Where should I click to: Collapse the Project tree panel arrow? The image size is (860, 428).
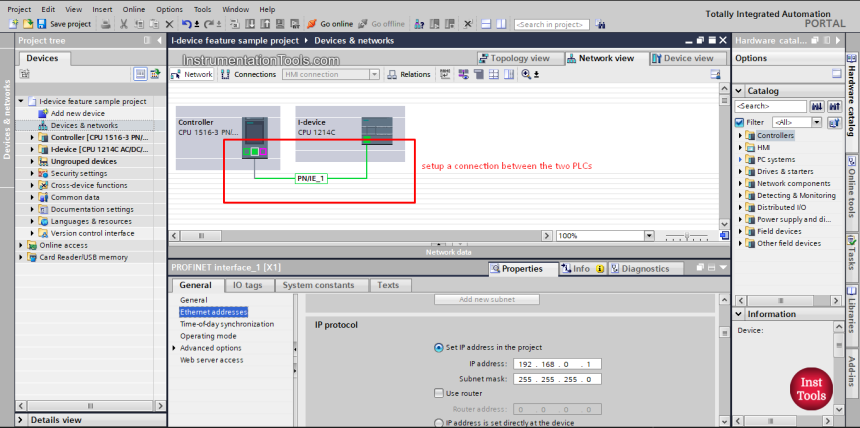pyautogui.click(x=160, y=41)
